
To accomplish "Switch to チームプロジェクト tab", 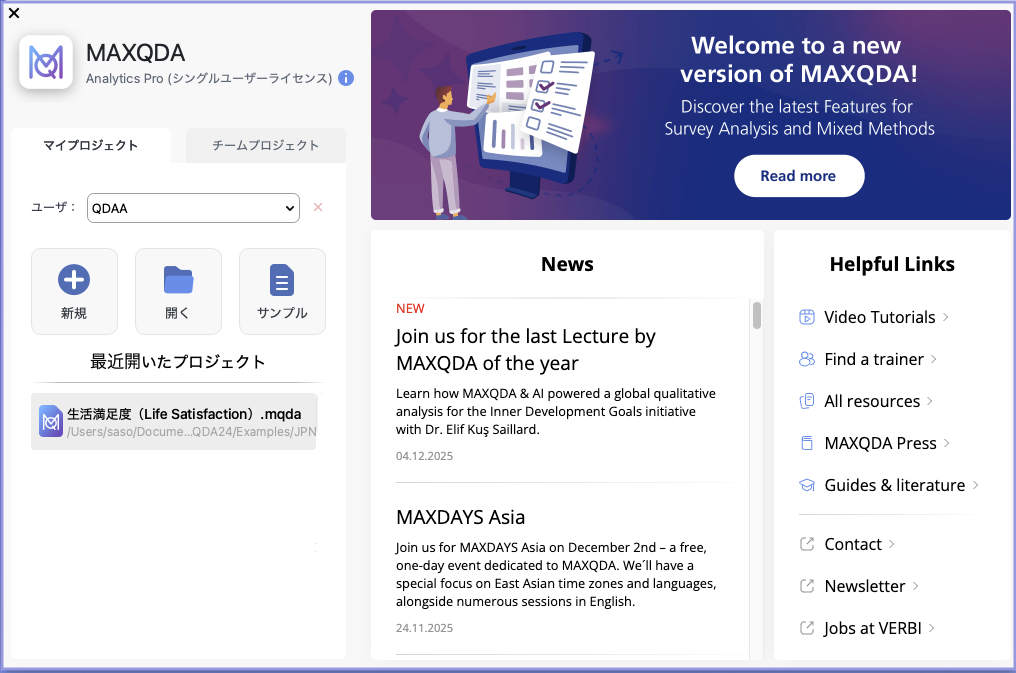I will pos(266,145).
